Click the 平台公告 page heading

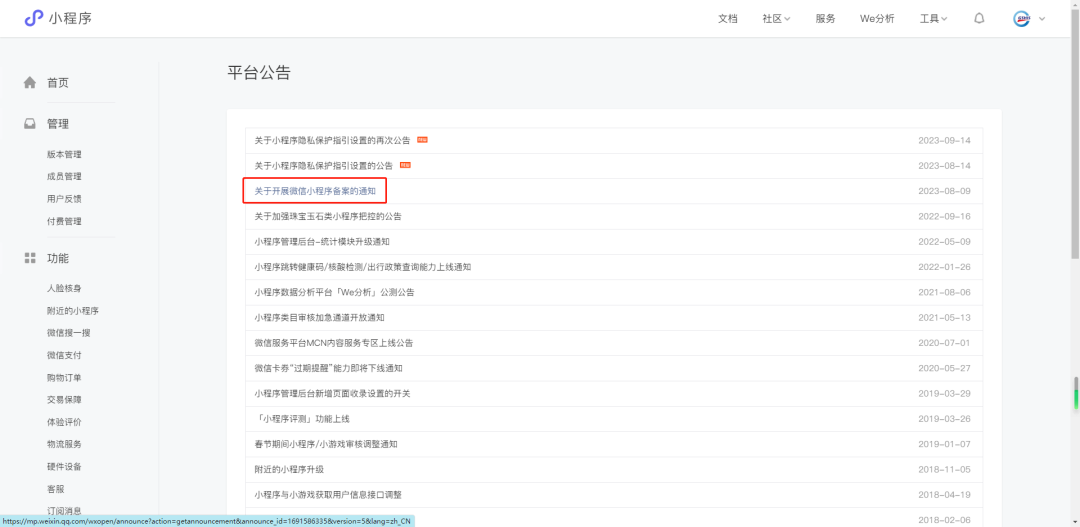(259, 73)
